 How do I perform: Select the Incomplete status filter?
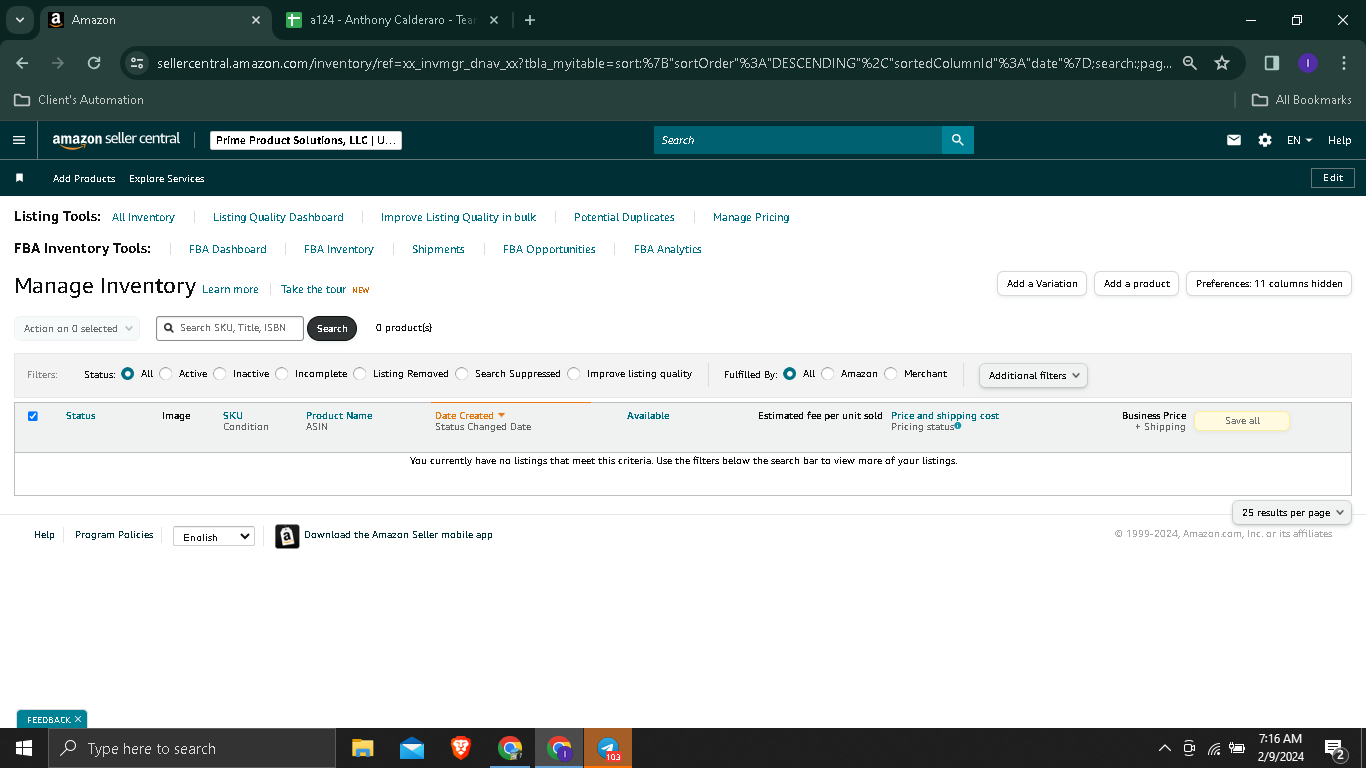tap(282, 374)
